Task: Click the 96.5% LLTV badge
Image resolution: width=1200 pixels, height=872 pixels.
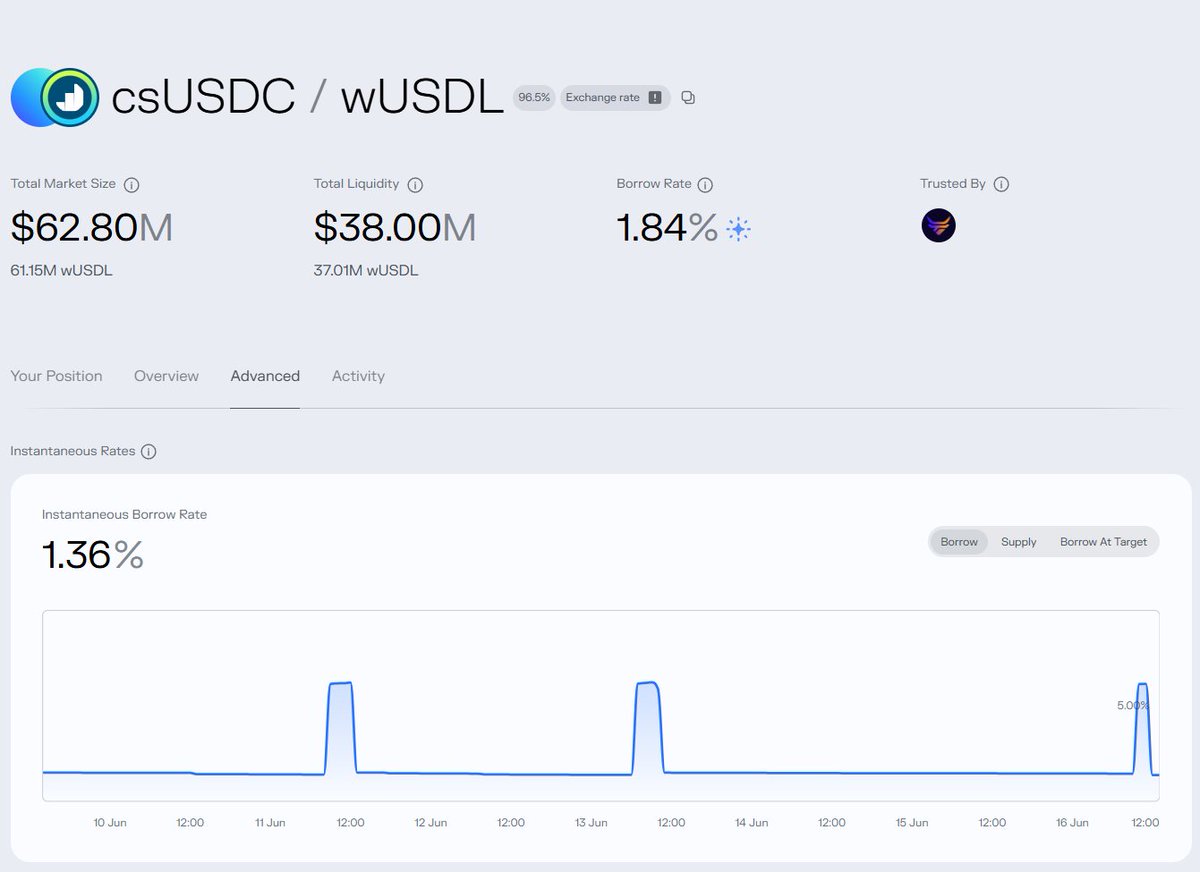Action: click(534, 98)
